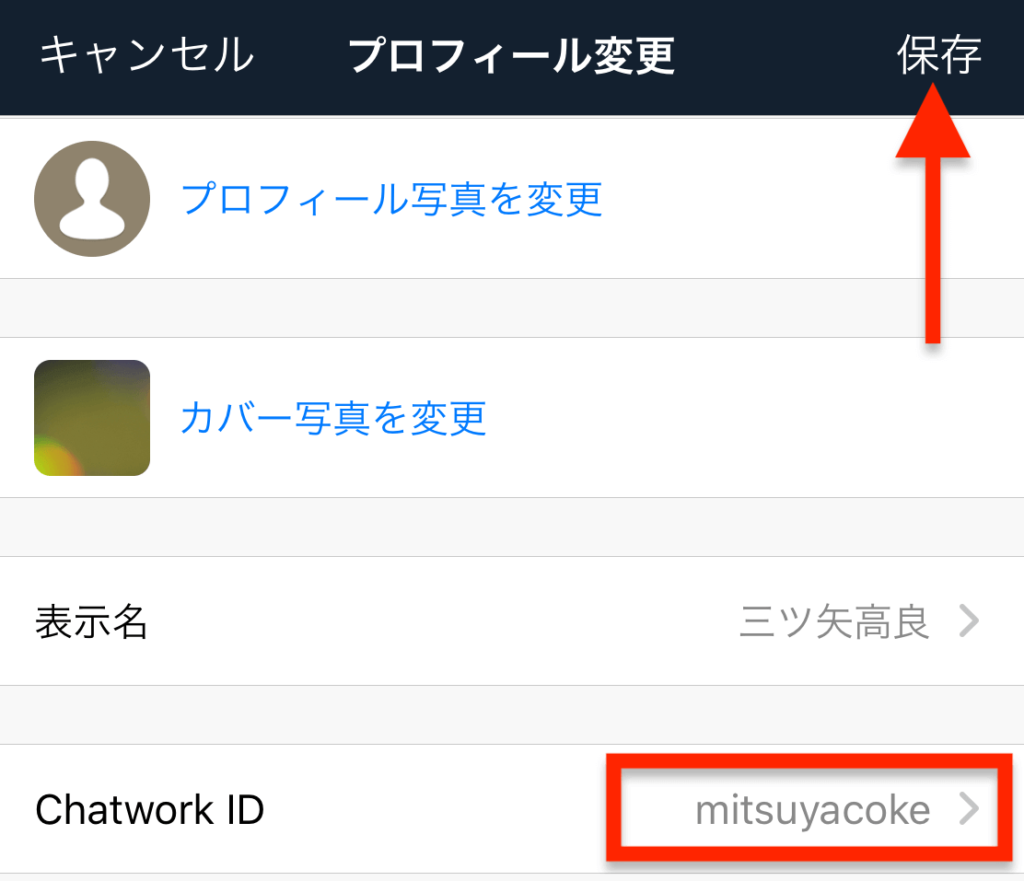Open the プロフィール写真を変更 link
Viewport: 1024px width, 881px height.
391,199
